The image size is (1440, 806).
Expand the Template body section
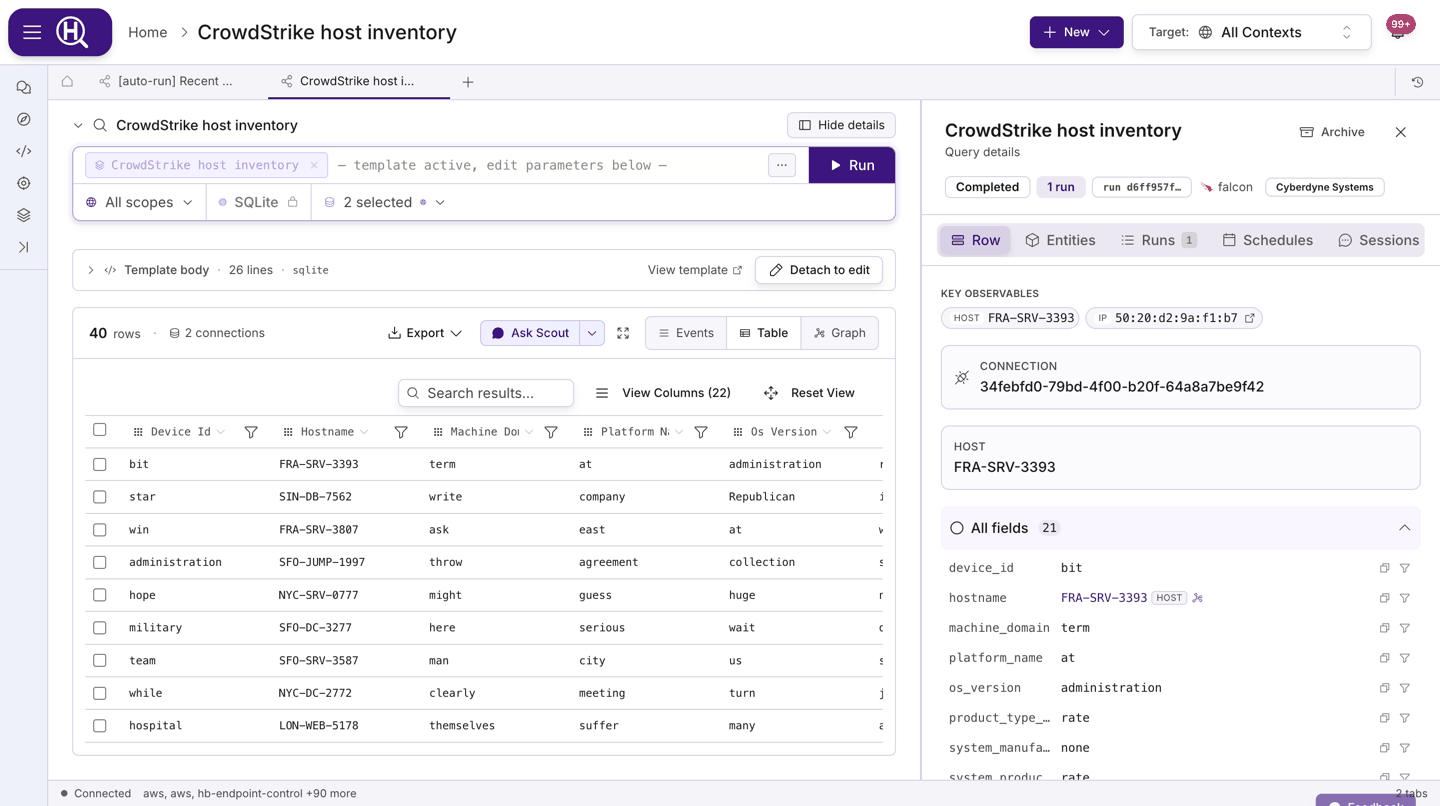pyautogui.click(x=91, y=270)
